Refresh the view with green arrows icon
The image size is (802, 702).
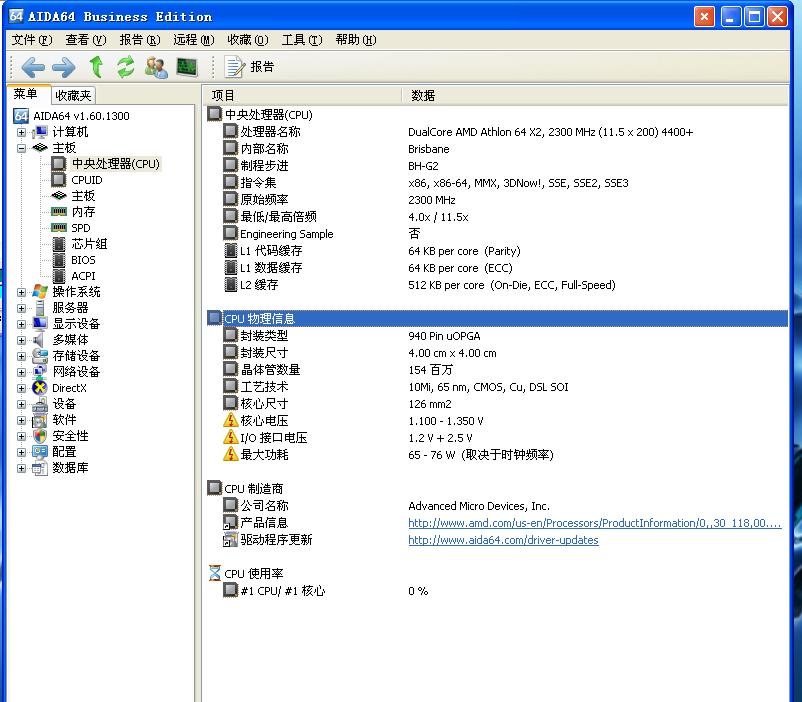[126, 67]
